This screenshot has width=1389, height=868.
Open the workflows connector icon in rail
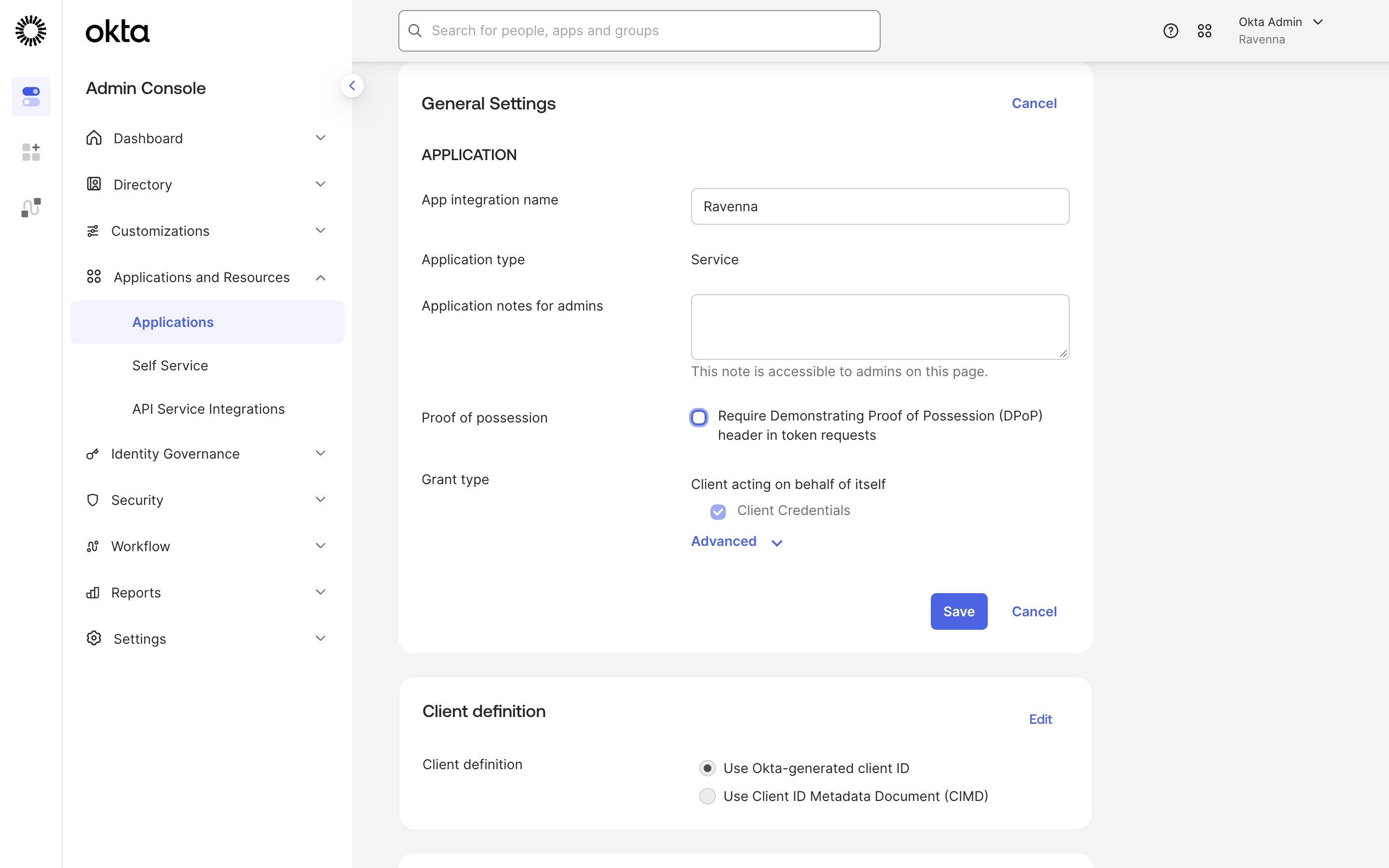pyautogui.click(x=31, y=207)
